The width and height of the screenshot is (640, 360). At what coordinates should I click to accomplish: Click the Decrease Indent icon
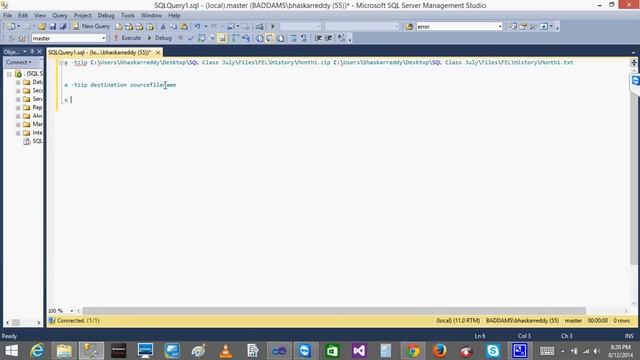(318, 38)
